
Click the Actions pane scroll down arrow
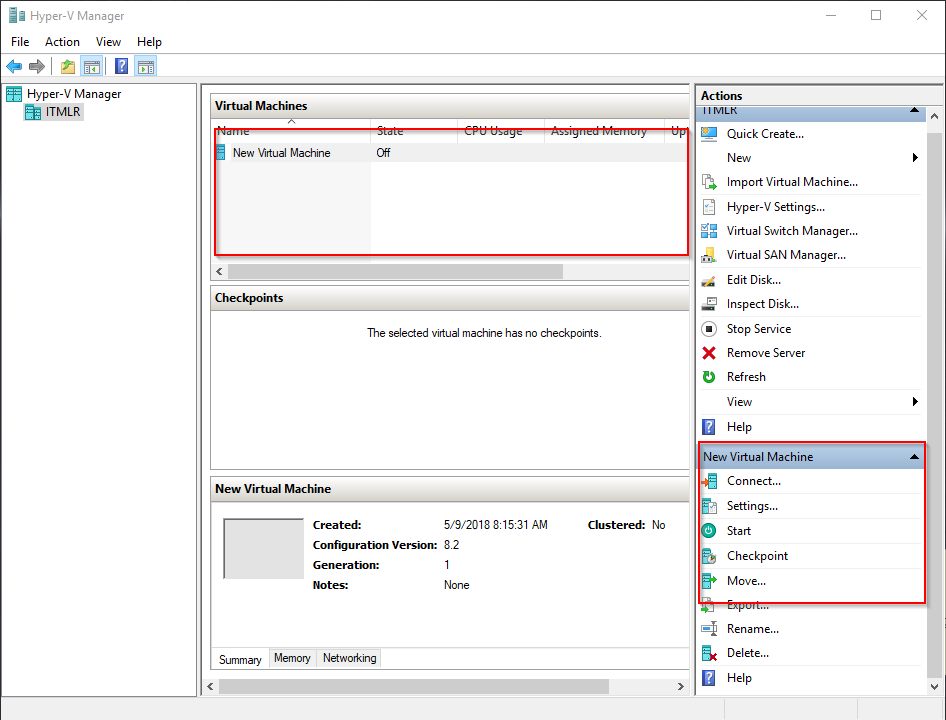[935, 686]
